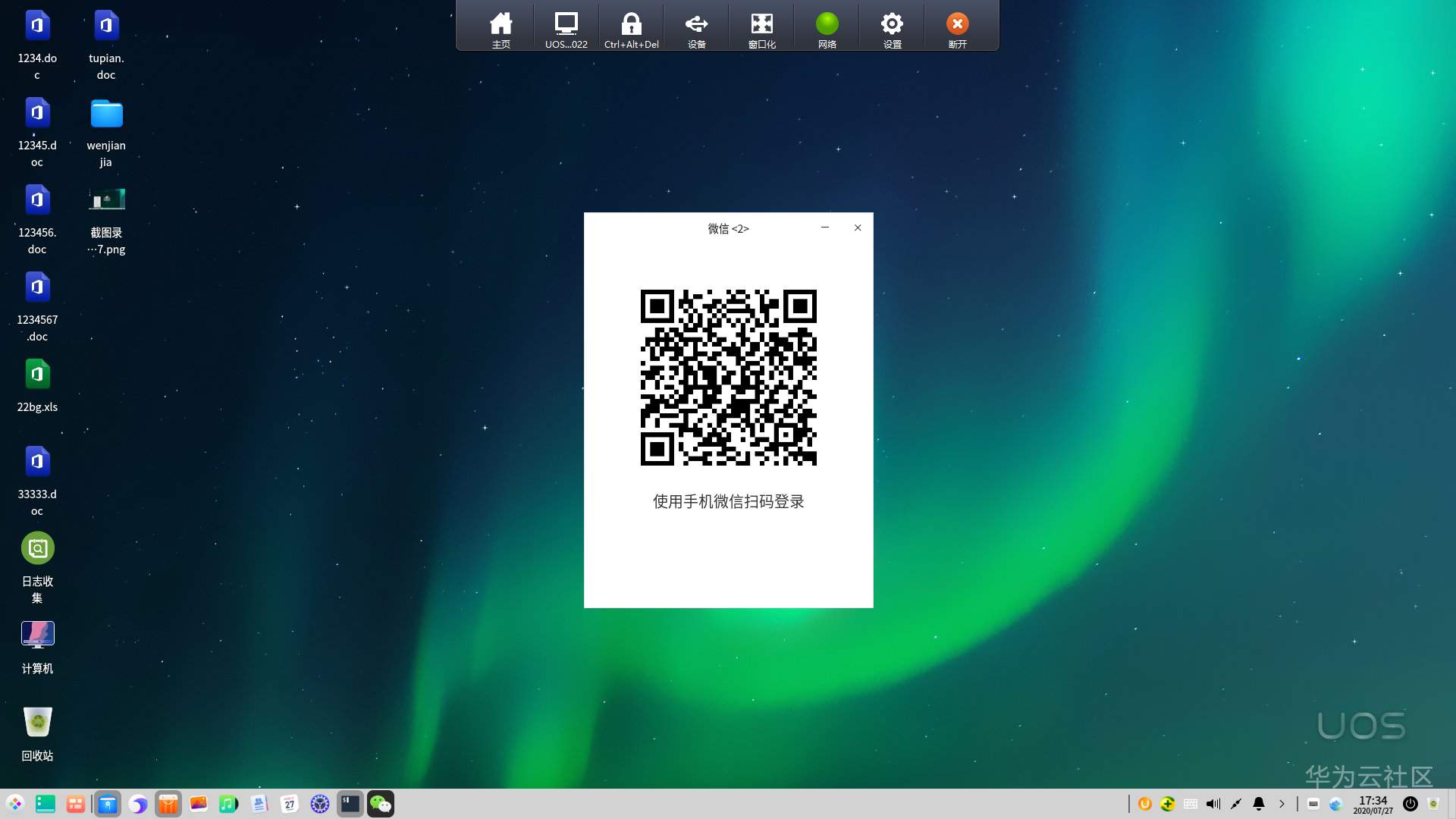This screenshot has width=1456, height=819.
Task: Select the 1234.doc desktop file
Action: [x=37, y=45]
